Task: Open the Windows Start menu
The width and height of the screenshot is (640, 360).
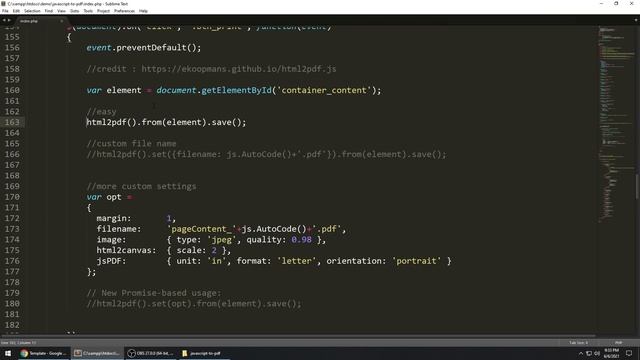Action: point(8,353)
